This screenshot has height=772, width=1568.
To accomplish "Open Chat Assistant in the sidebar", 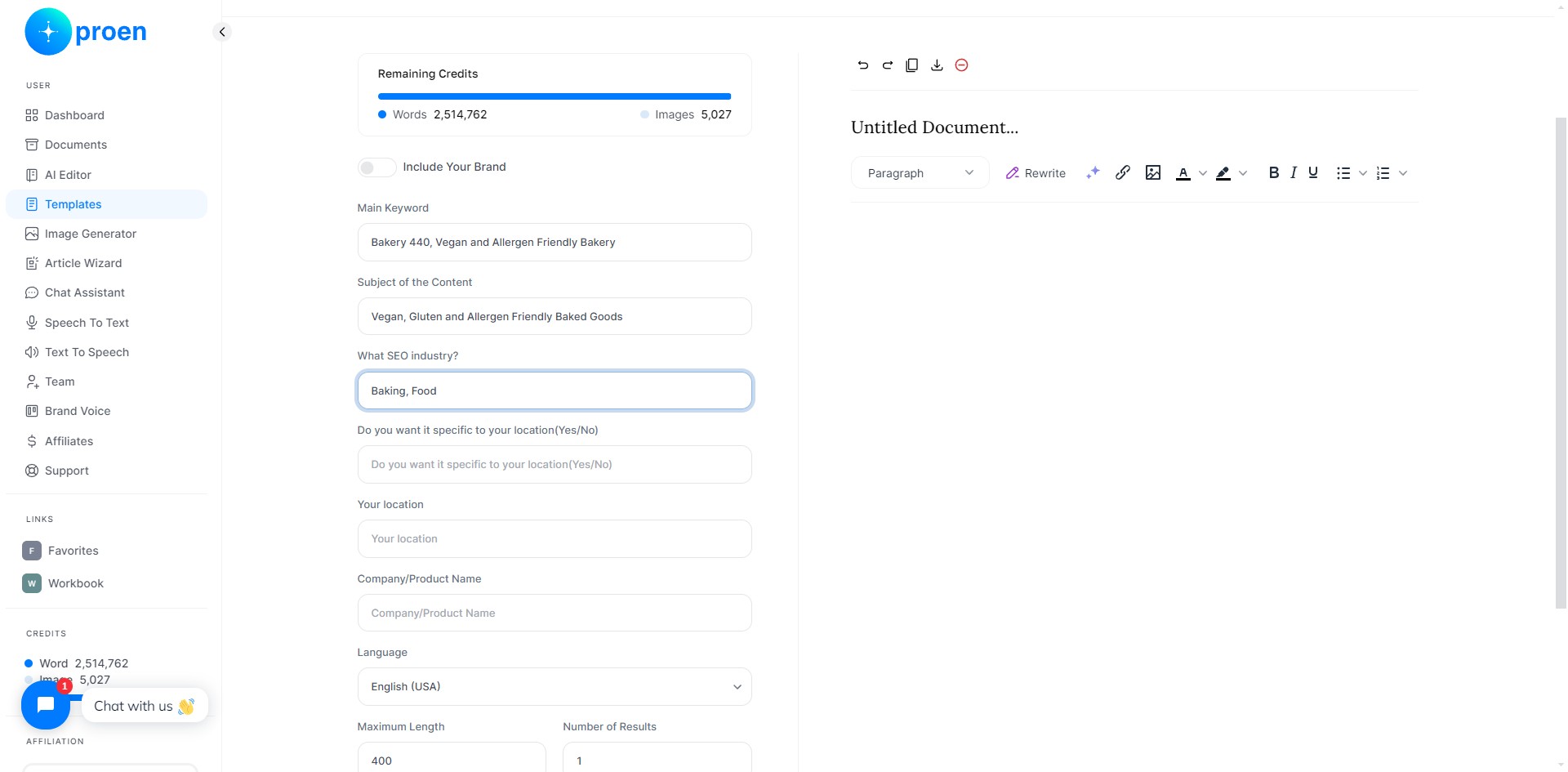I will pyautogui.click(x=107, y=292).
